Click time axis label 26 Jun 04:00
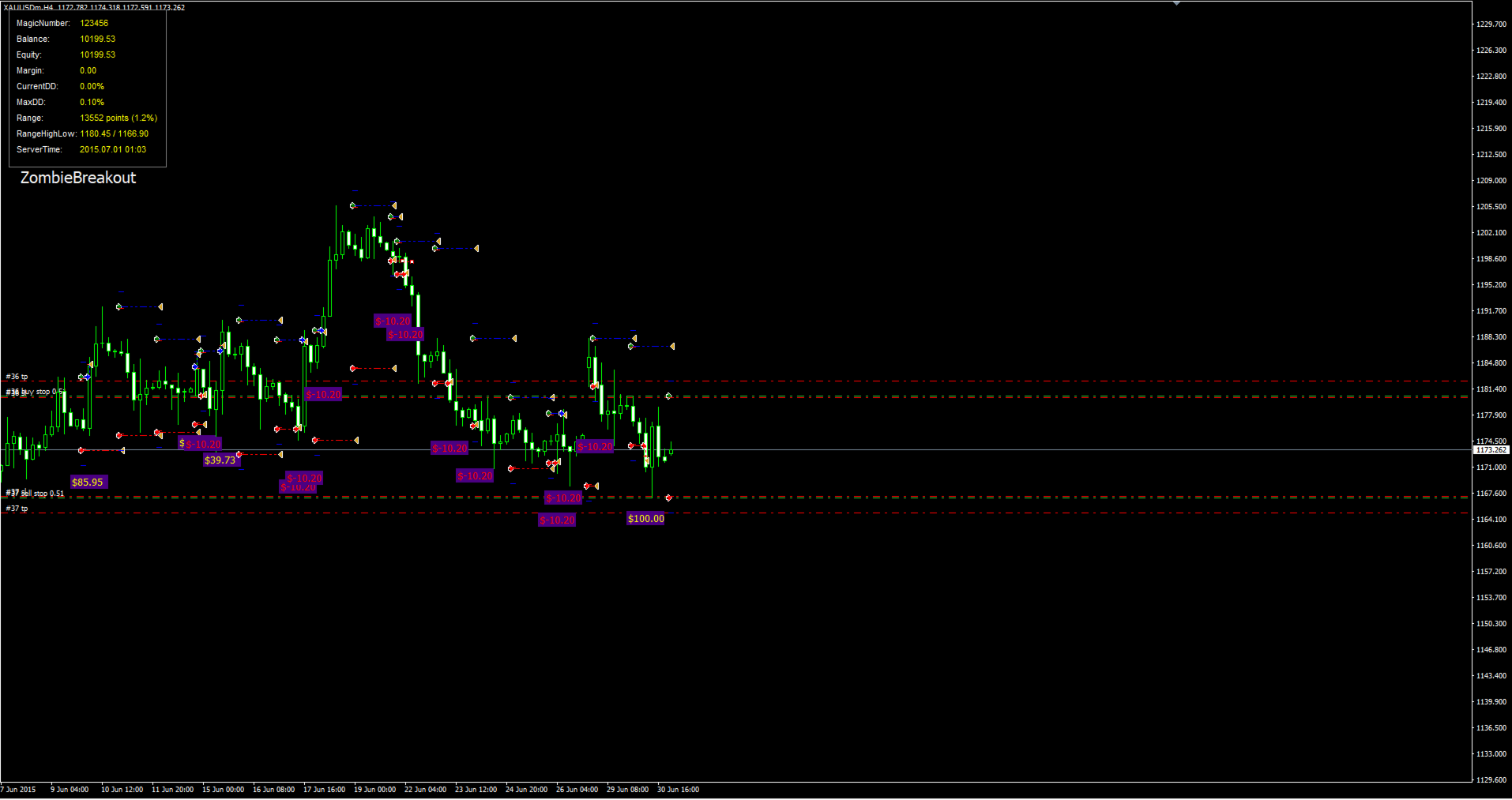This screenshot has height=800, width=1512. [x=577, y=789]
